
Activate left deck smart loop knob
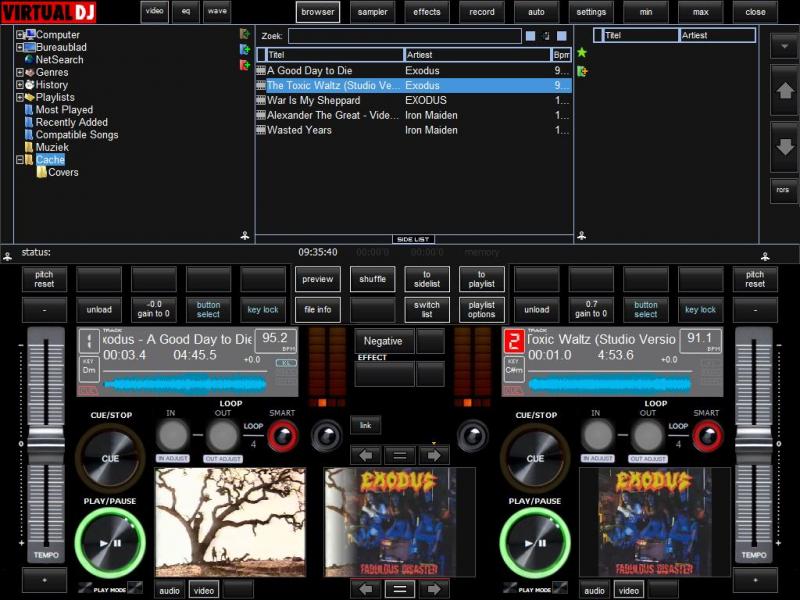coord(283,436)
